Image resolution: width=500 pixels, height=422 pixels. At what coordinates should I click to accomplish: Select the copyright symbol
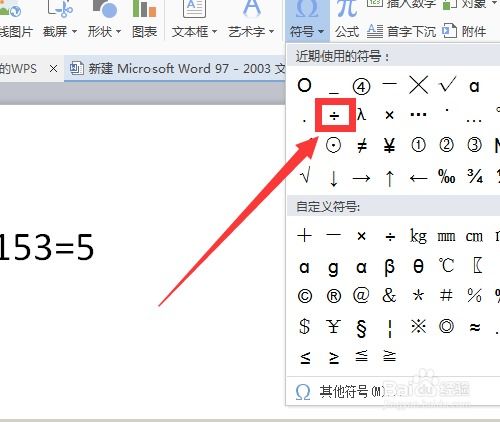[305, 296]
